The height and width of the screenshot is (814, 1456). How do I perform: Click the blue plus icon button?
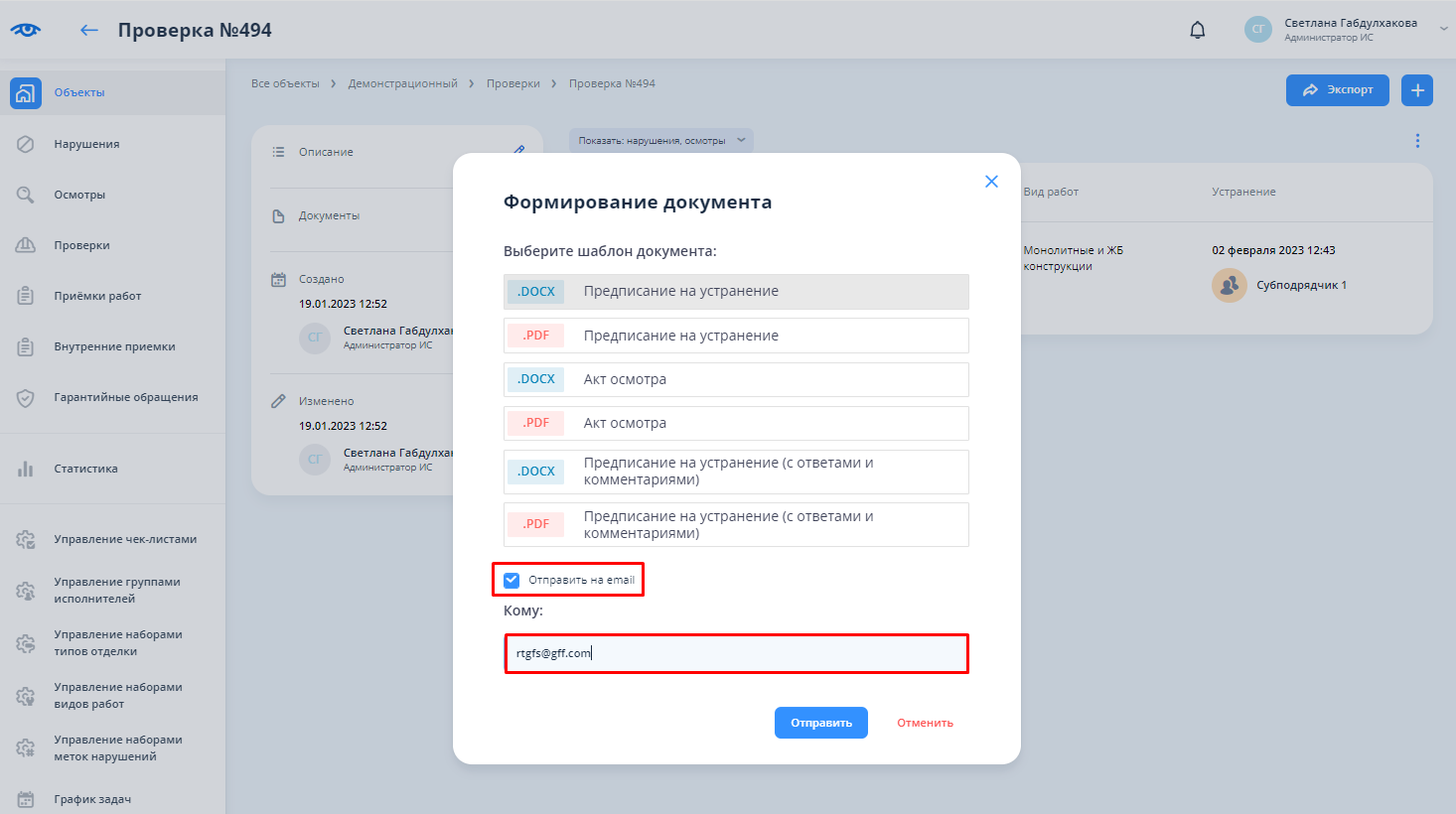coord(1417,89)
